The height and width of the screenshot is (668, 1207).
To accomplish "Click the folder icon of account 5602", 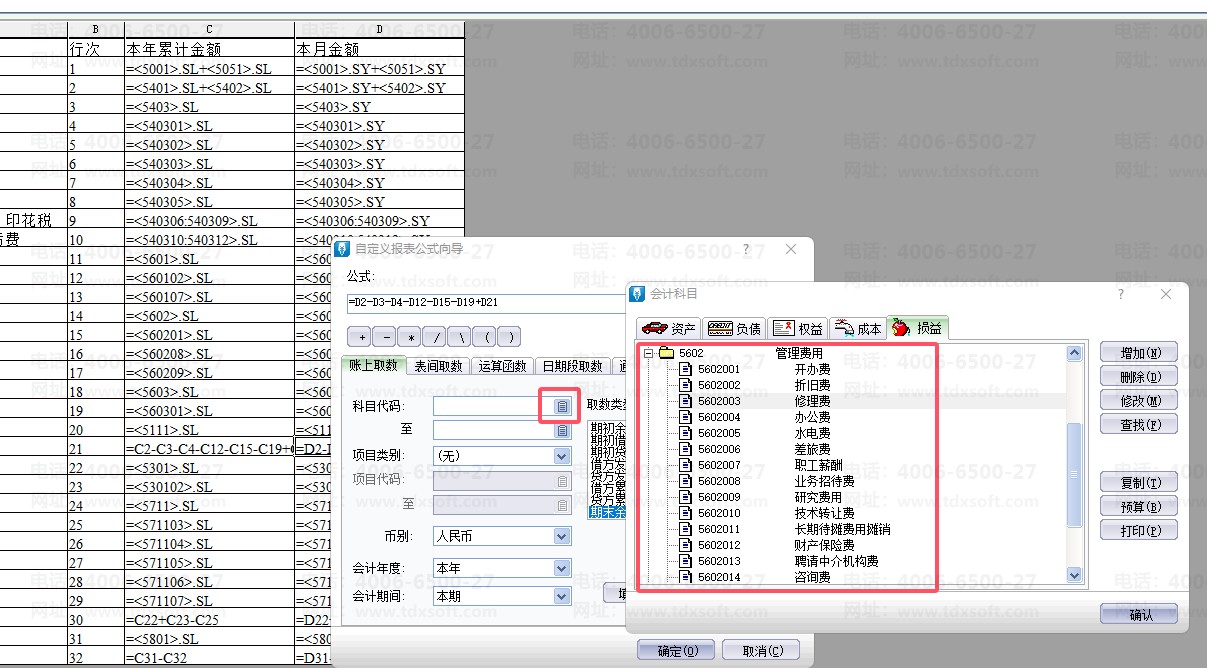I will point(666,353).
